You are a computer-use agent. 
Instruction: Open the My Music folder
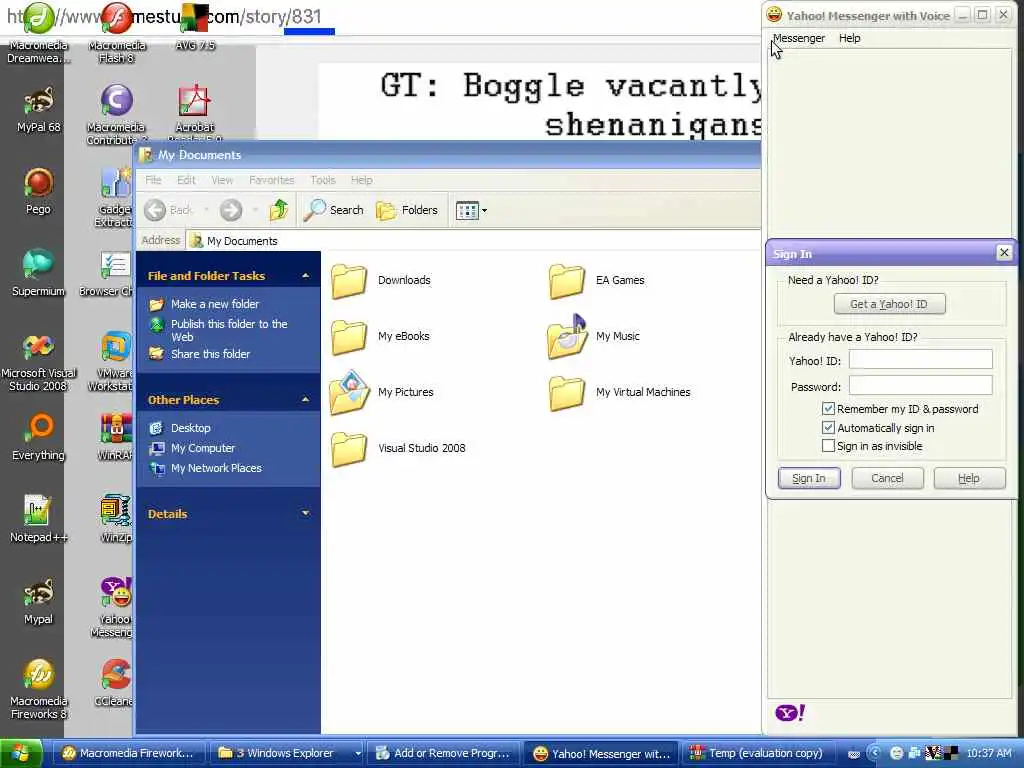click(594, 336)
